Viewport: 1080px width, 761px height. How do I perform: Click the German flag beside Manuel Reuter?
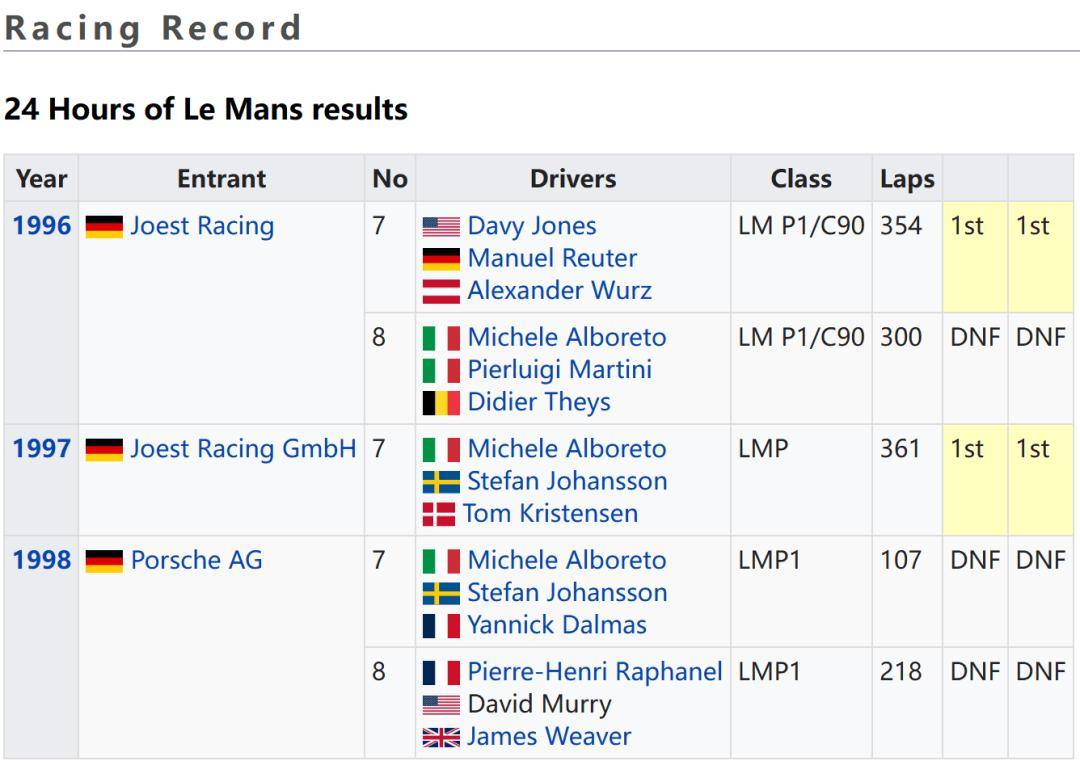click(441, 259)
